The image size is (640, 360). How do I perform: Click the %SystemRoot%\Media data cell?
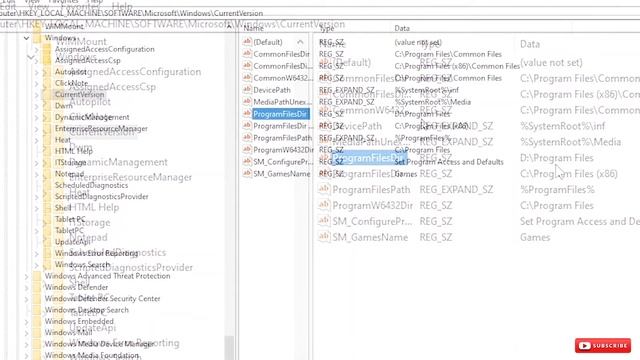[x=433, y=102]
